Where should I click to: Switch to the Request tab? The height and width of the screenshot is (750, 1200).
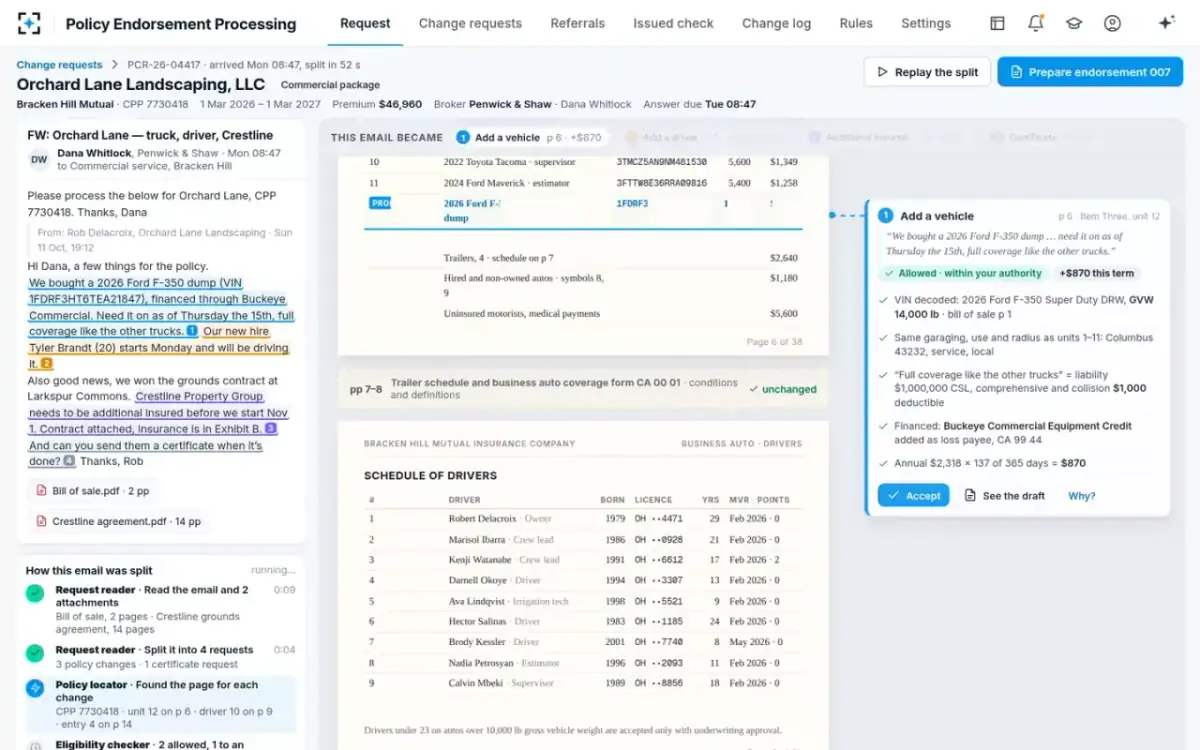[365, 23]
